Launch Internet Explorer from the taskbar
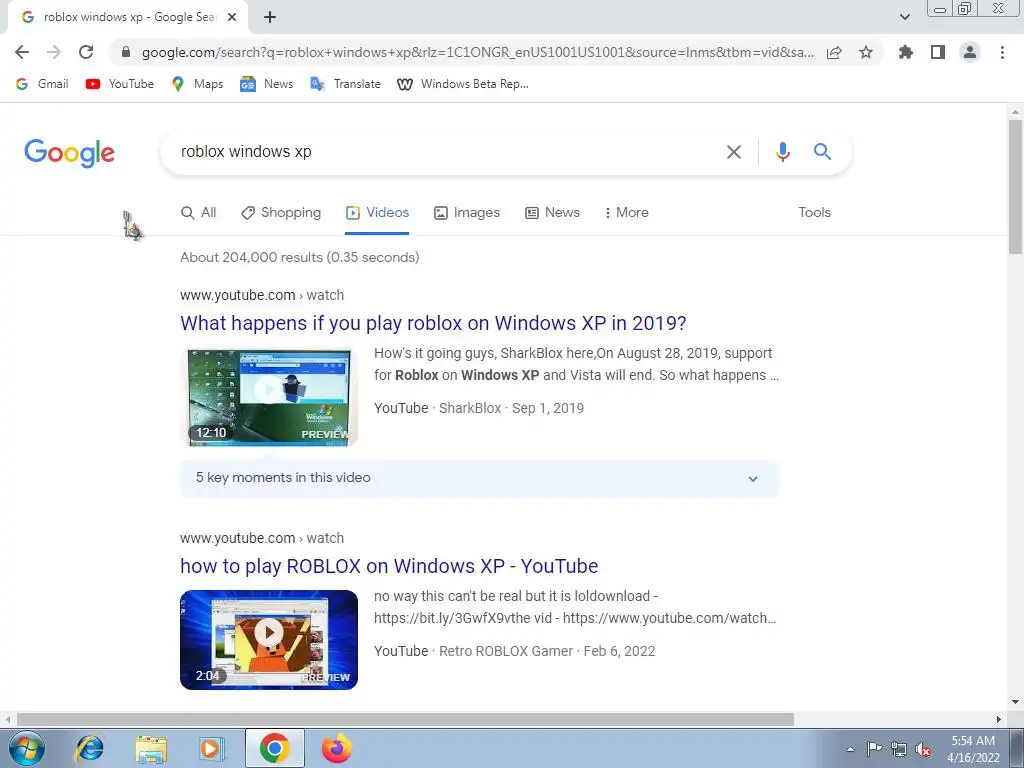This screenshot has width=1024, height=768. click(x=89, y=748)
